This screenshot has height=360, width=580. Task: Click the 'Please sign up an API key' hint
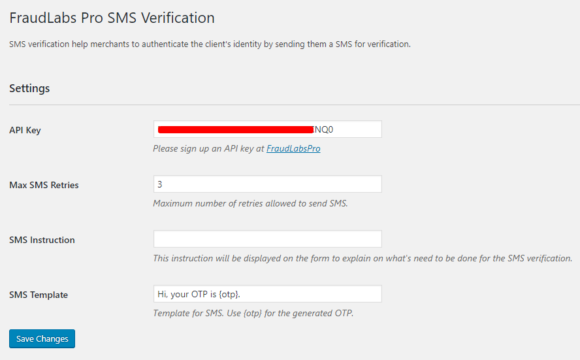(x=237, y=149)
